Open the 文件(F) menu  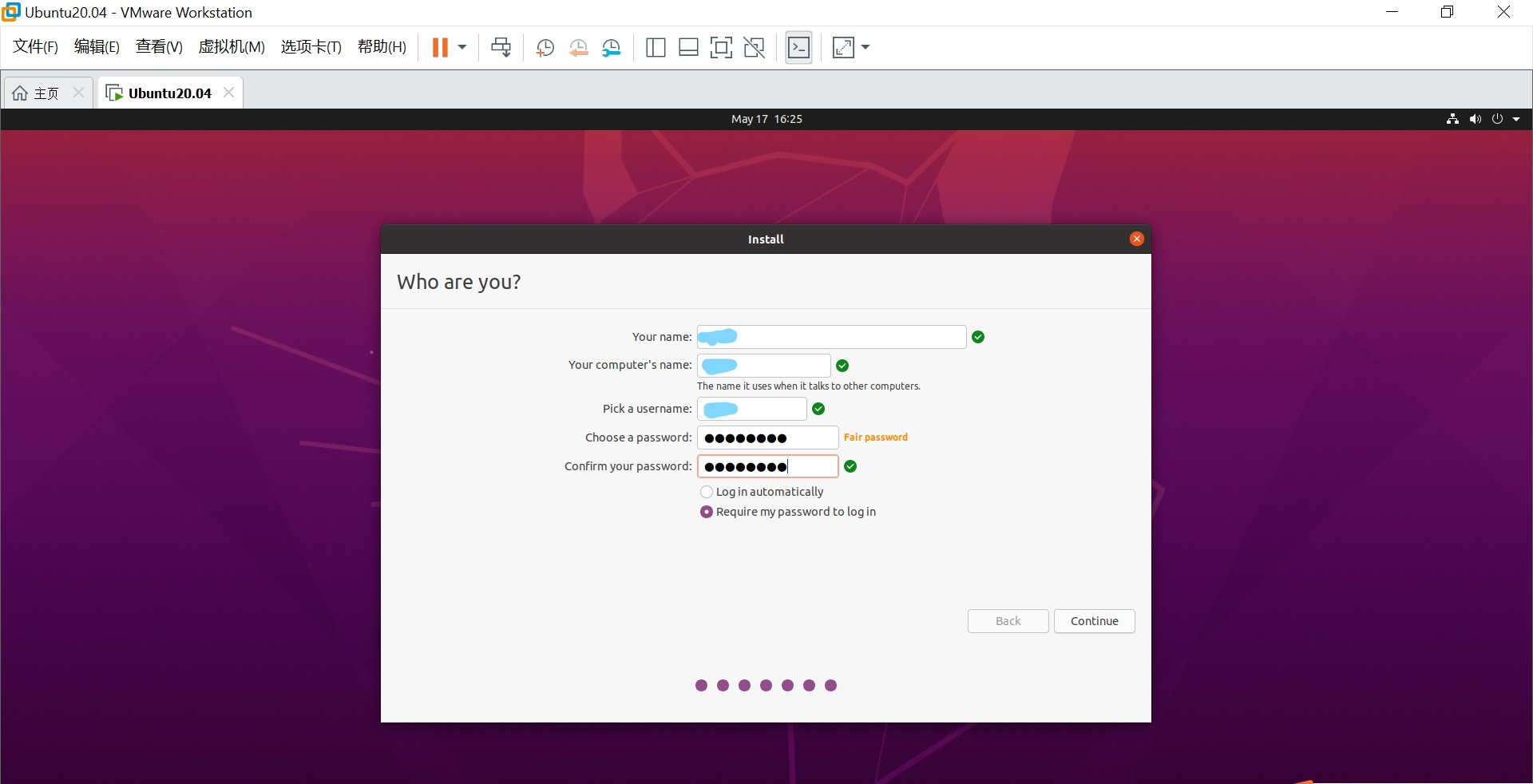click(x=36, y=47)
